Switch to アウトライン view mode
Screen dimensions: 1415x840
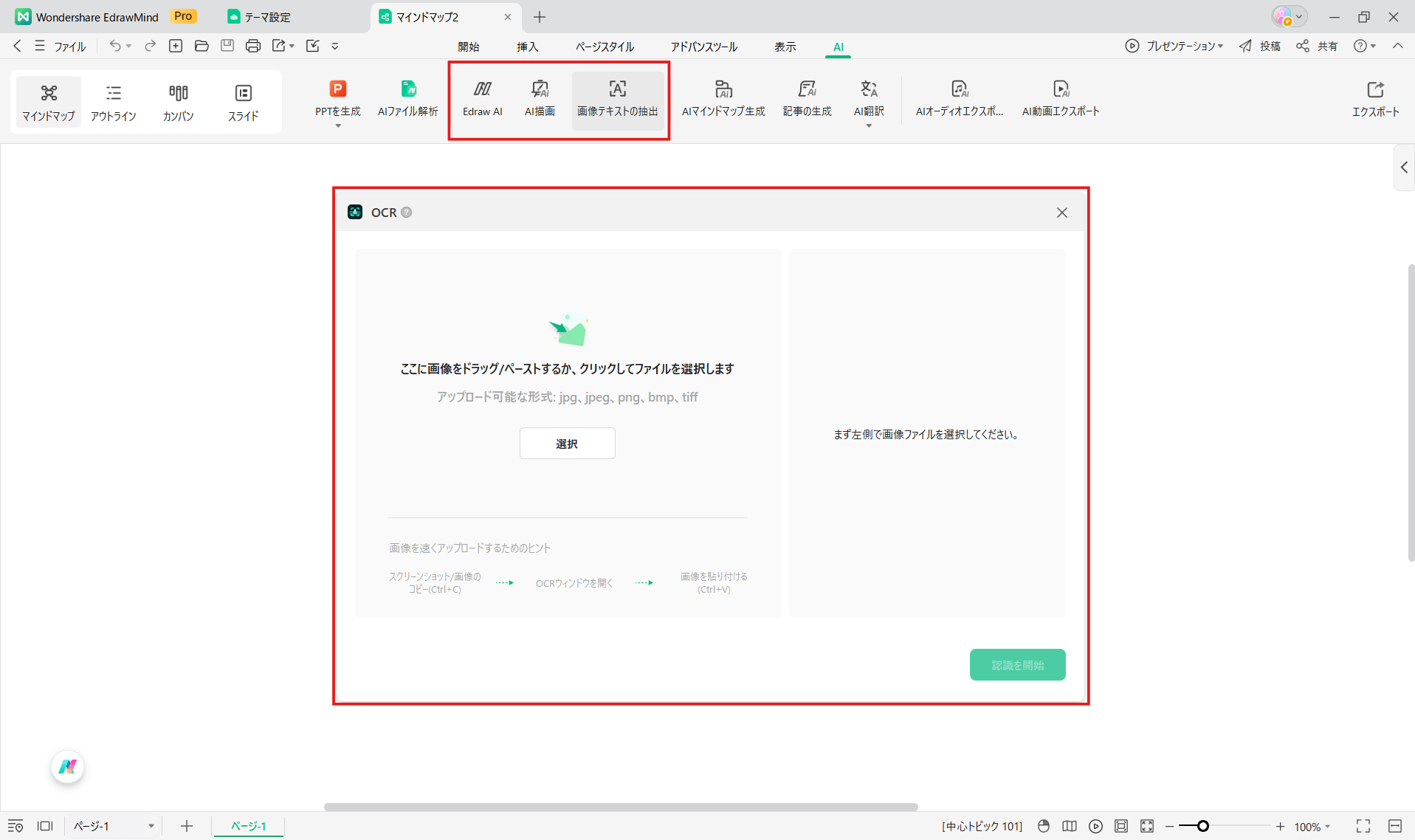[x=114, y=101]
